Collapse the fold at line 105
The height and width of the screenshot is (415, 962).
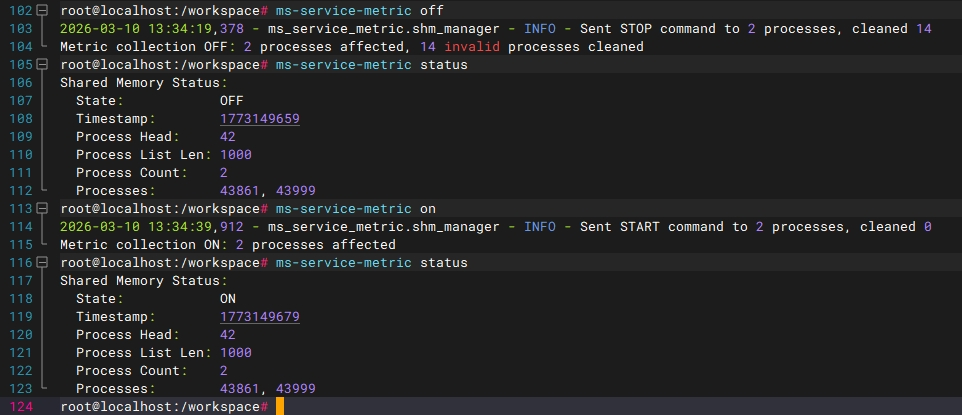(x=42, y=64)
